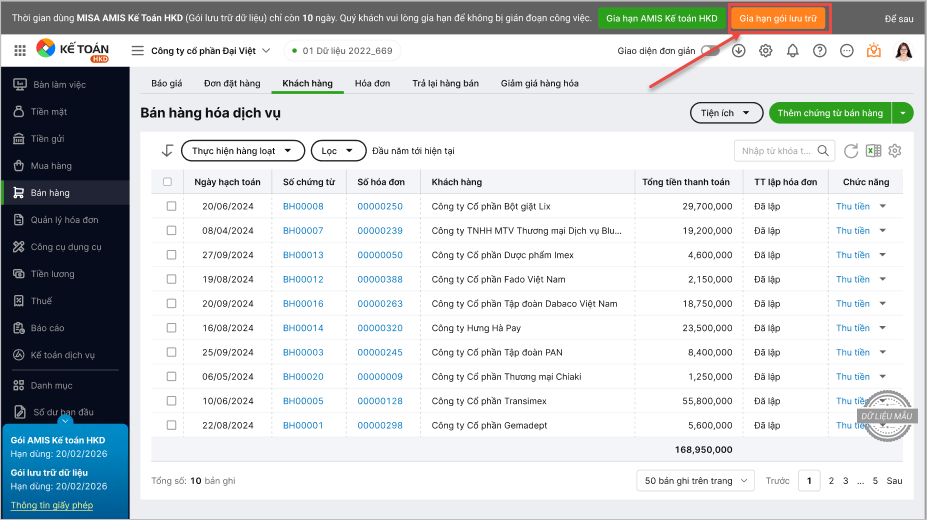Tick the checkbox for voucher BH00008

[x=171, y=206]
